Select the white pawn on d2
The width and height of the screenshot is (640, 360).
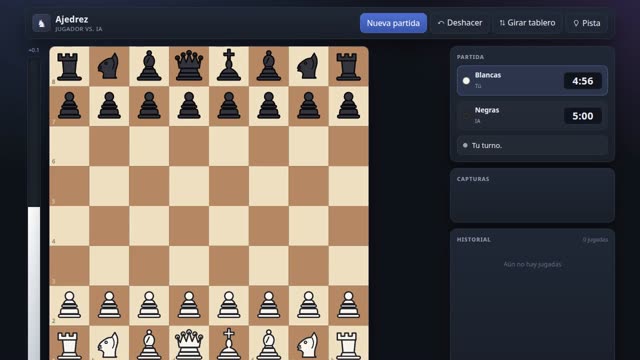click(189, 305)
